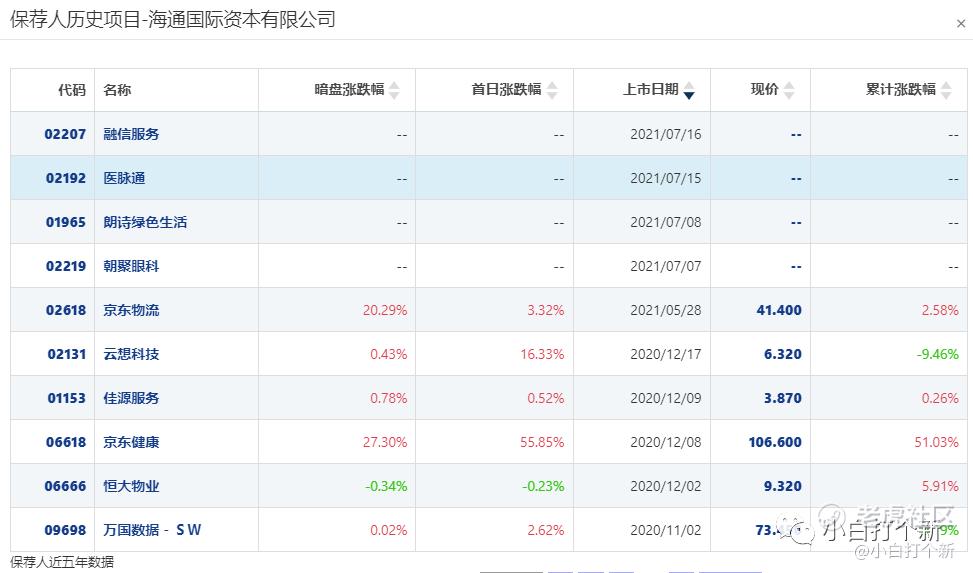The image size is (973, 573).
Task: Sort by 暗盘涨跌幅 column arrows
Action: point(394,90)
